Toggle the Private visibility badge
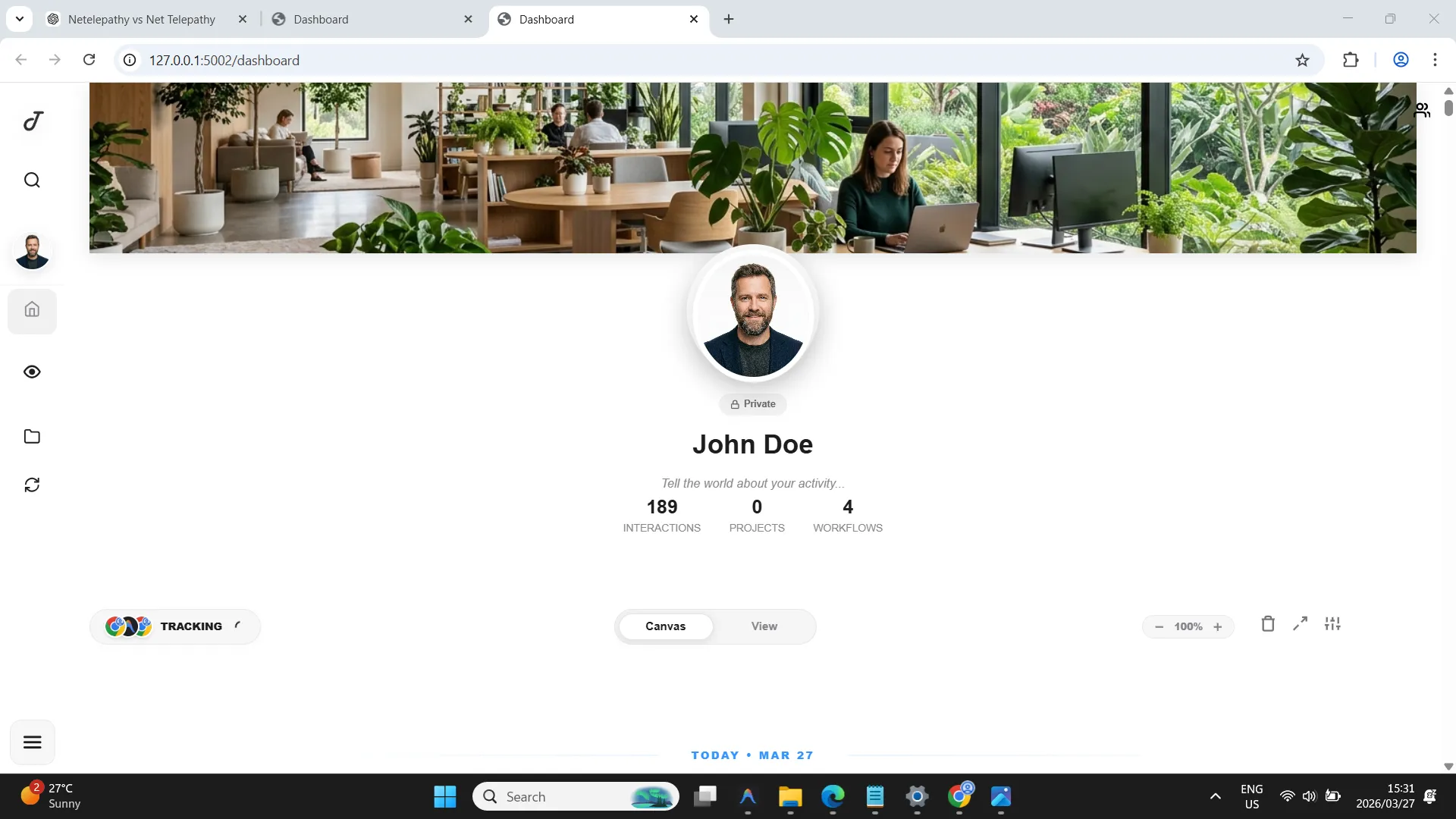 (753, 404)
